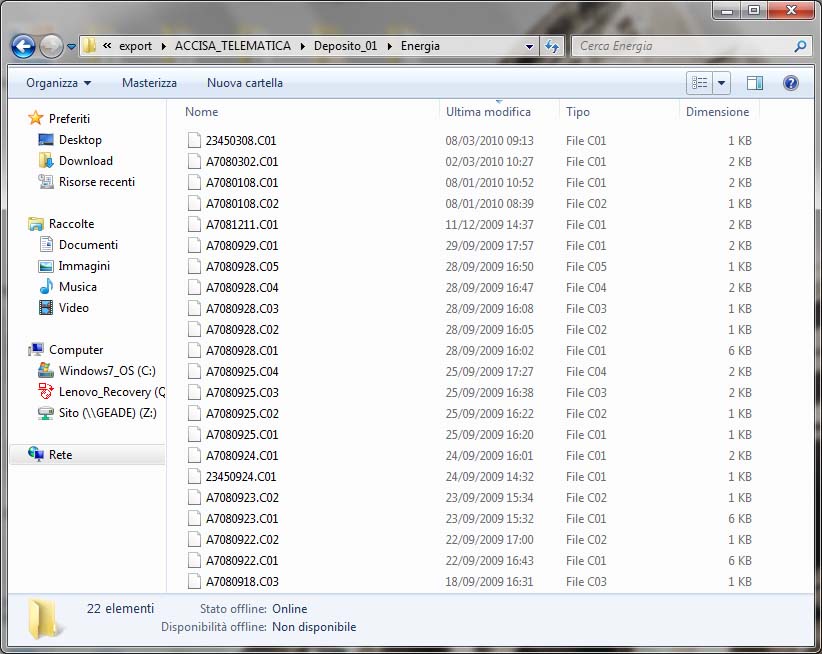Open the help question mark icon
Screen dimensions: 822x654
click(790, 83)
